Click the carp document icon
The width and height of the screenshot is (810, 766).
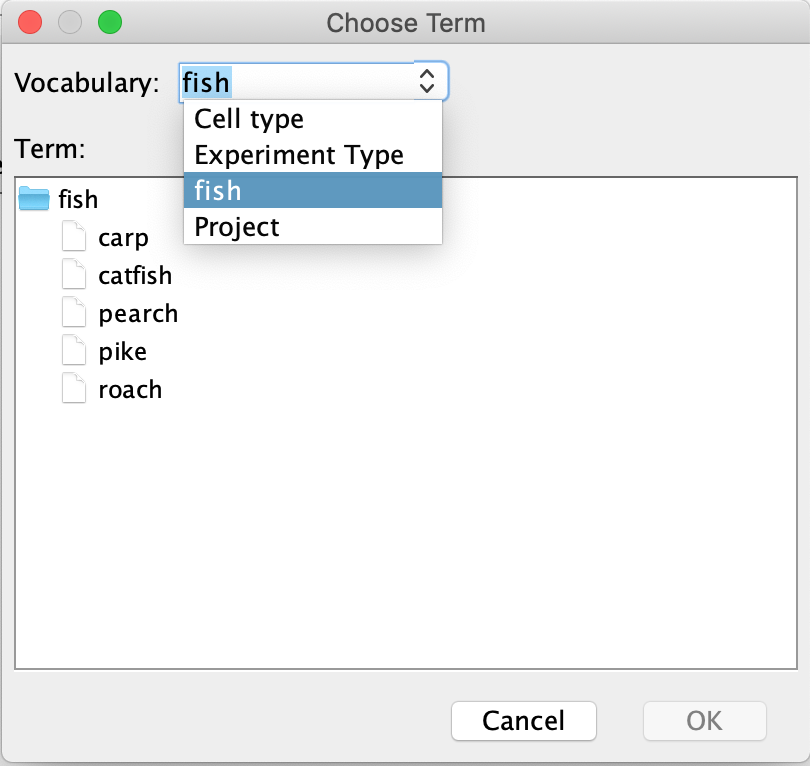click(74, 238)
